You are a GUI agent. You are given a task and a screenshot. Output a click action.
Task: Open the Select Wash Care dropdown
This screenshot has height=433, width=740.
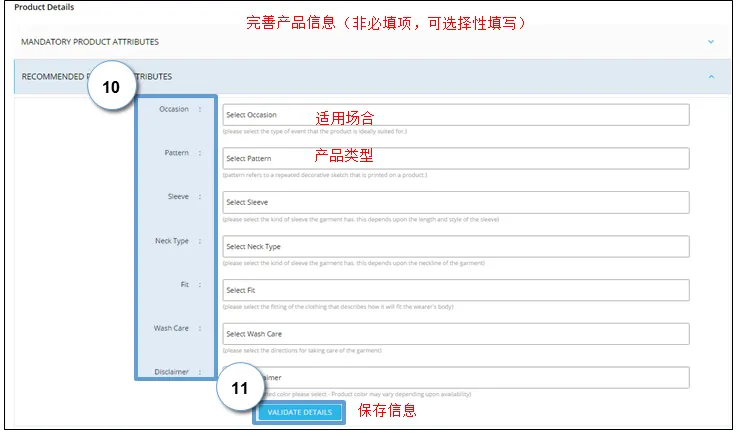click(x=456, y=334)
